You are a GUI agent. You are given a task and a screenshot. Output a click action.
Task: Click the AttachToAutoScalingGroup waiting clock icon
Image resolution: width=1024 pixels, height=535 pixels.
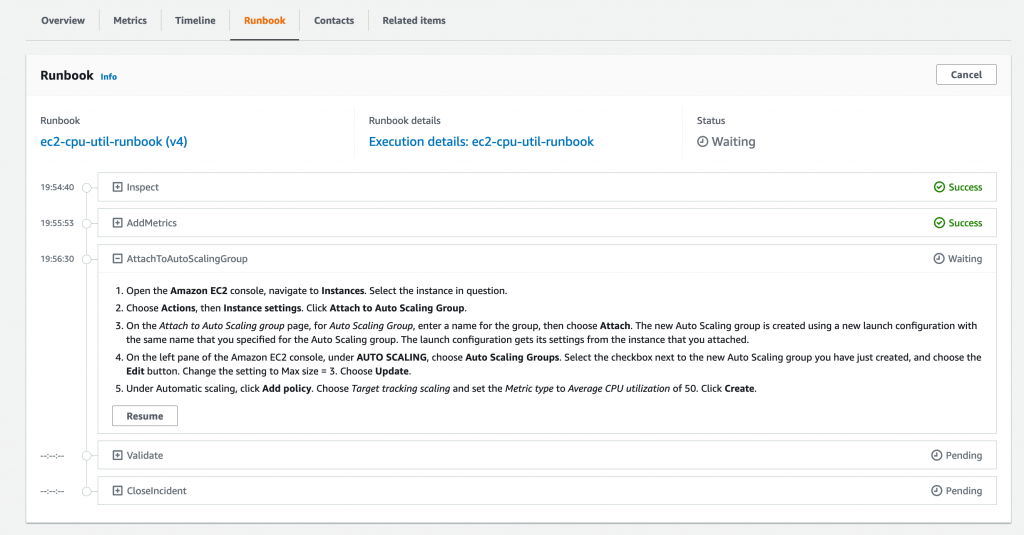point(938,259)
